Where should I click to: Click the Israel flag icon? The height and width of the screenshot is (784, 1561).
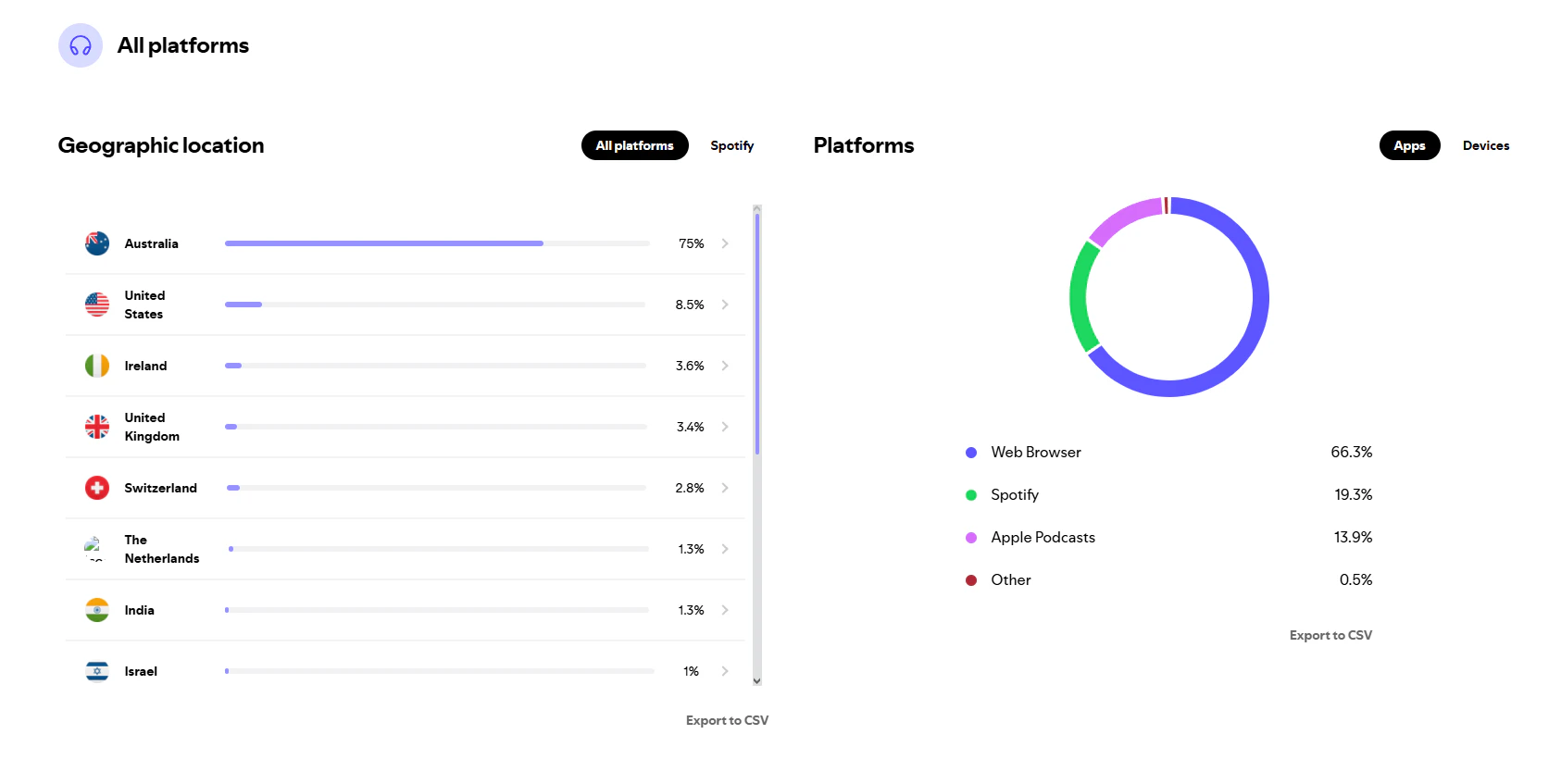(x=97, y=671)
